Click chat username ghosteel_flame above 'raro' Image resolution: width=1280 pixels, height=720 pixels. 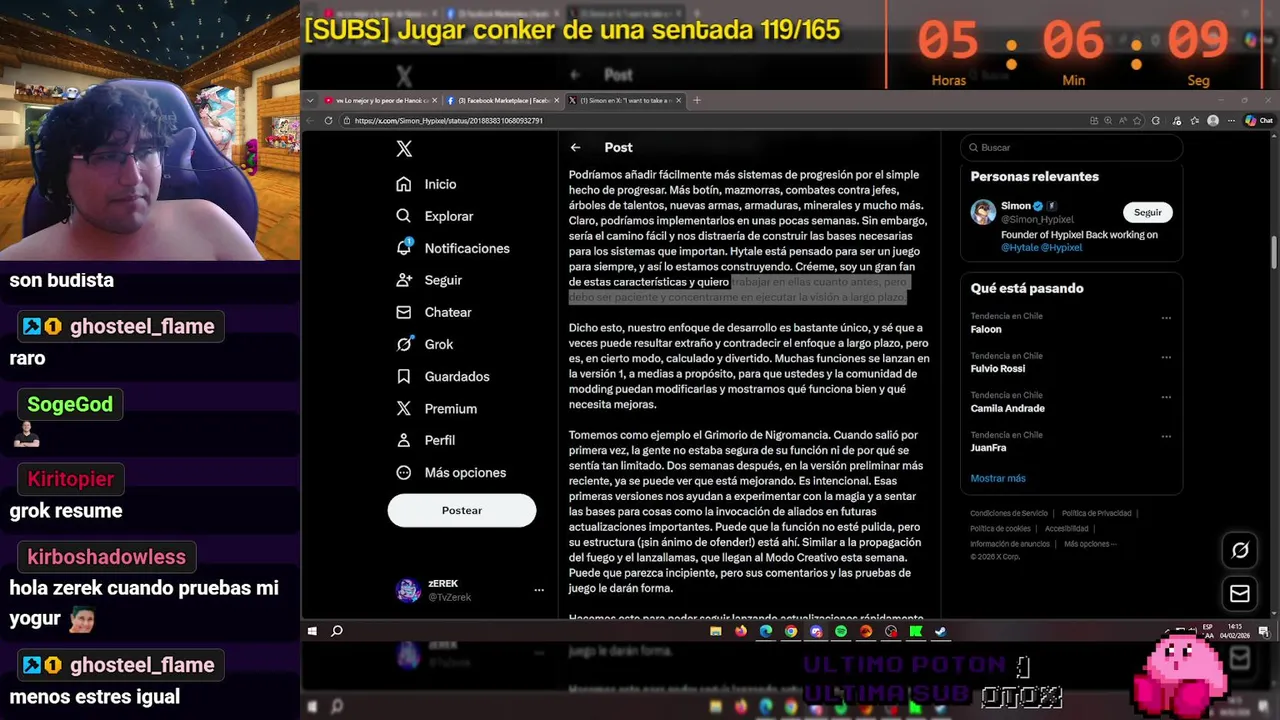tap(120, 326)
